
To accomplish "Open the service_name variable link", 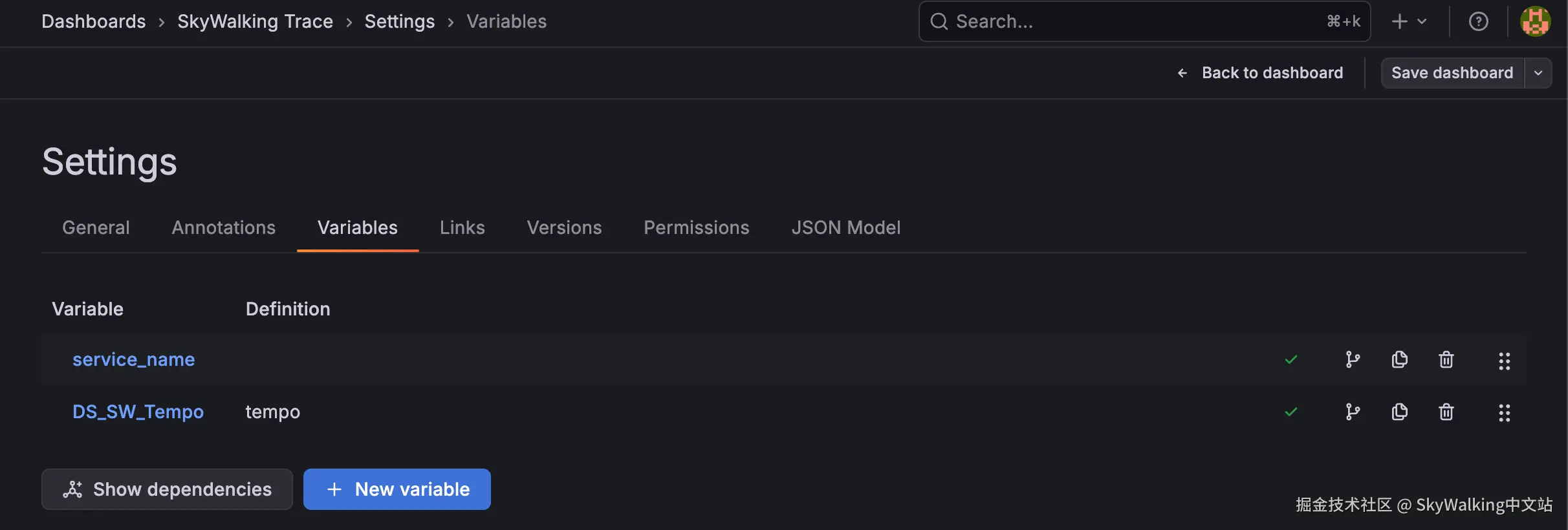I will 133,359.
